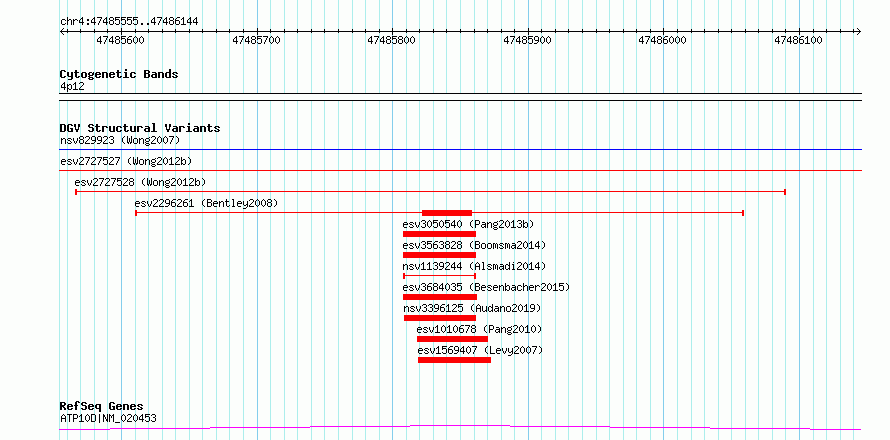The height and width of the screenshot is (440, 890).
Task: Open variant esv2296261 (Bentley2008) label
Action: pyautogui.click(x=206, y=203)
